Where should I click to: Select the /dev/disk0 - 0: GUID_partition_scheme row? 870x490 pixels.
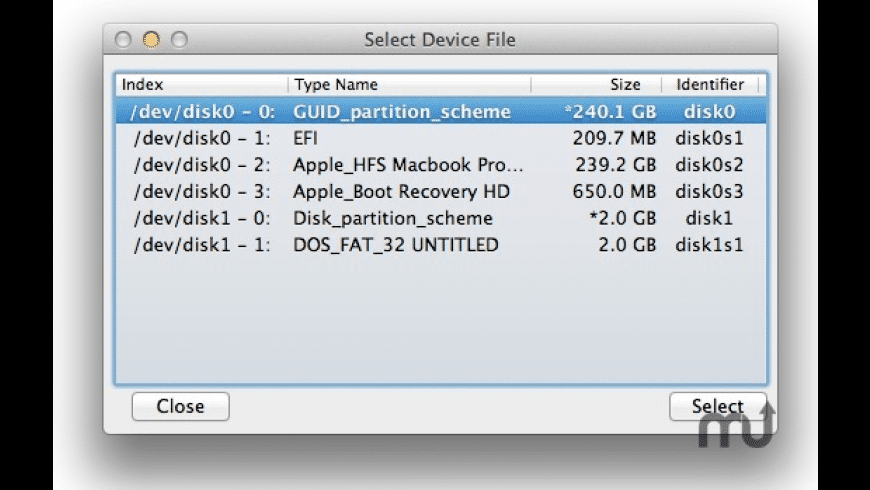[440, 112]
